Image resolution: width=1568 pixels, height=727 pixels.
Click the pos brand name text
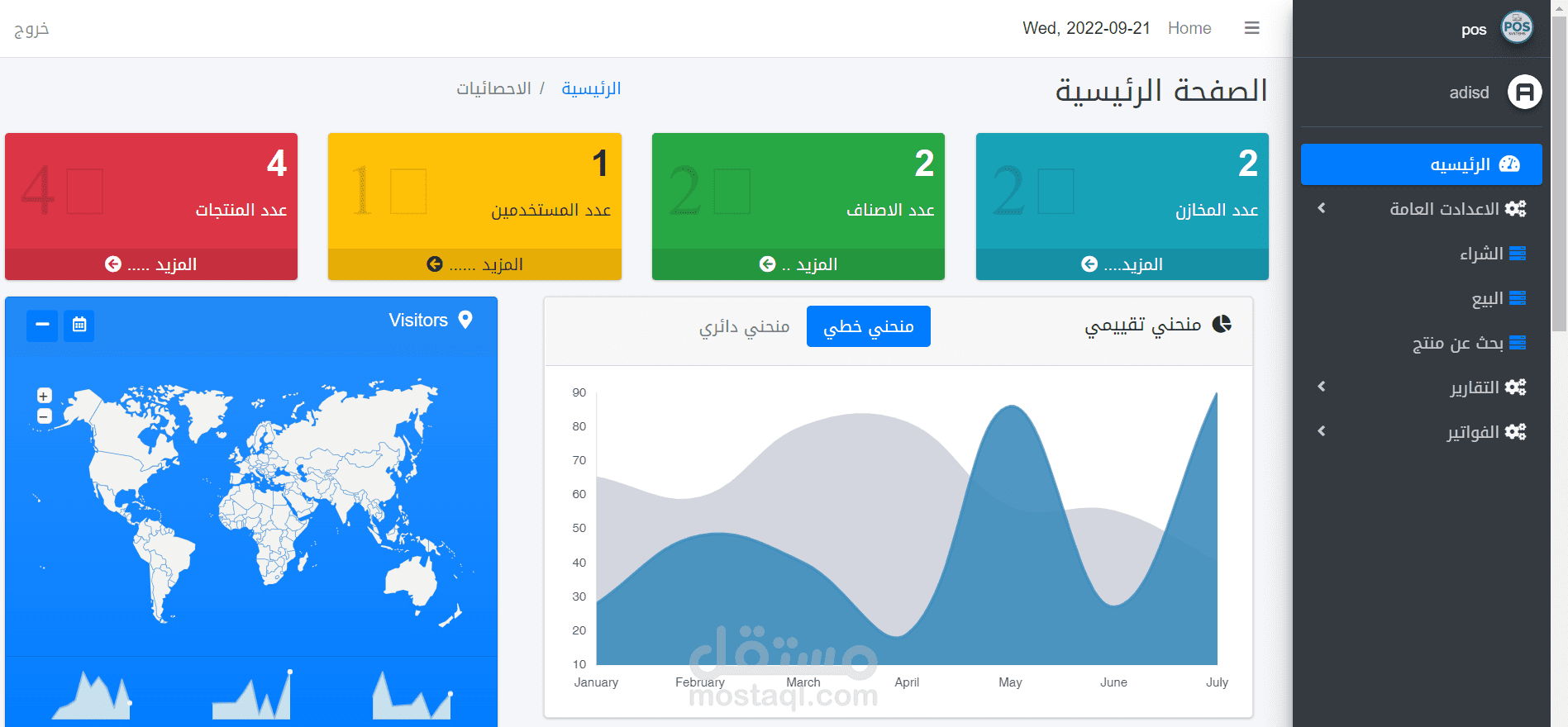point(1474,31)
